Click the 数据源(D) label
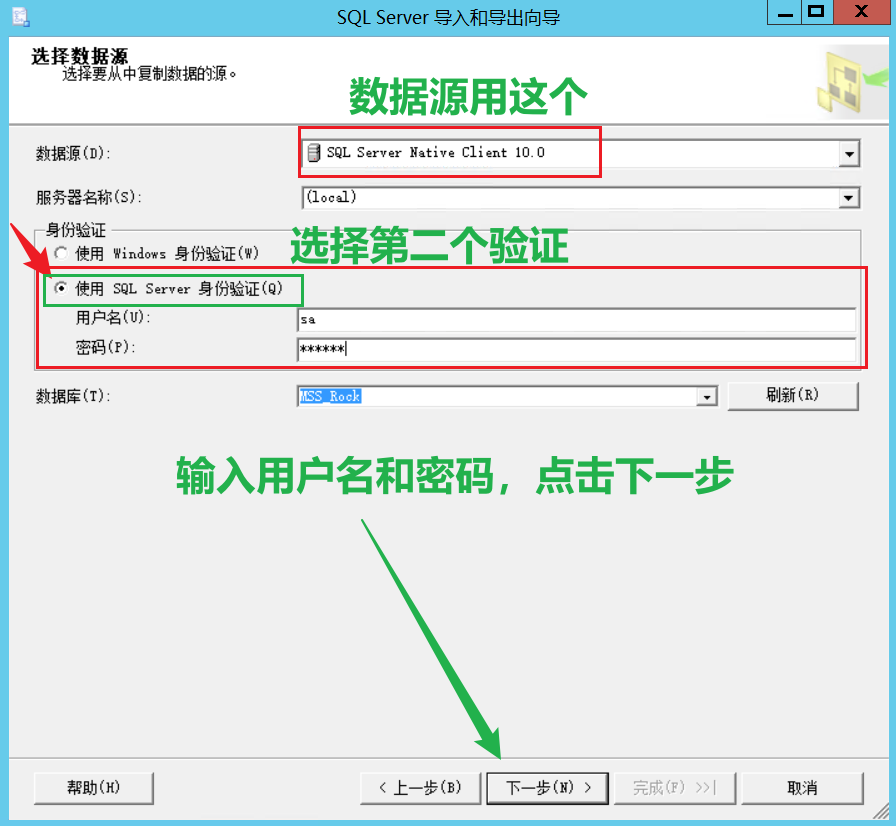 pos(73,154)
